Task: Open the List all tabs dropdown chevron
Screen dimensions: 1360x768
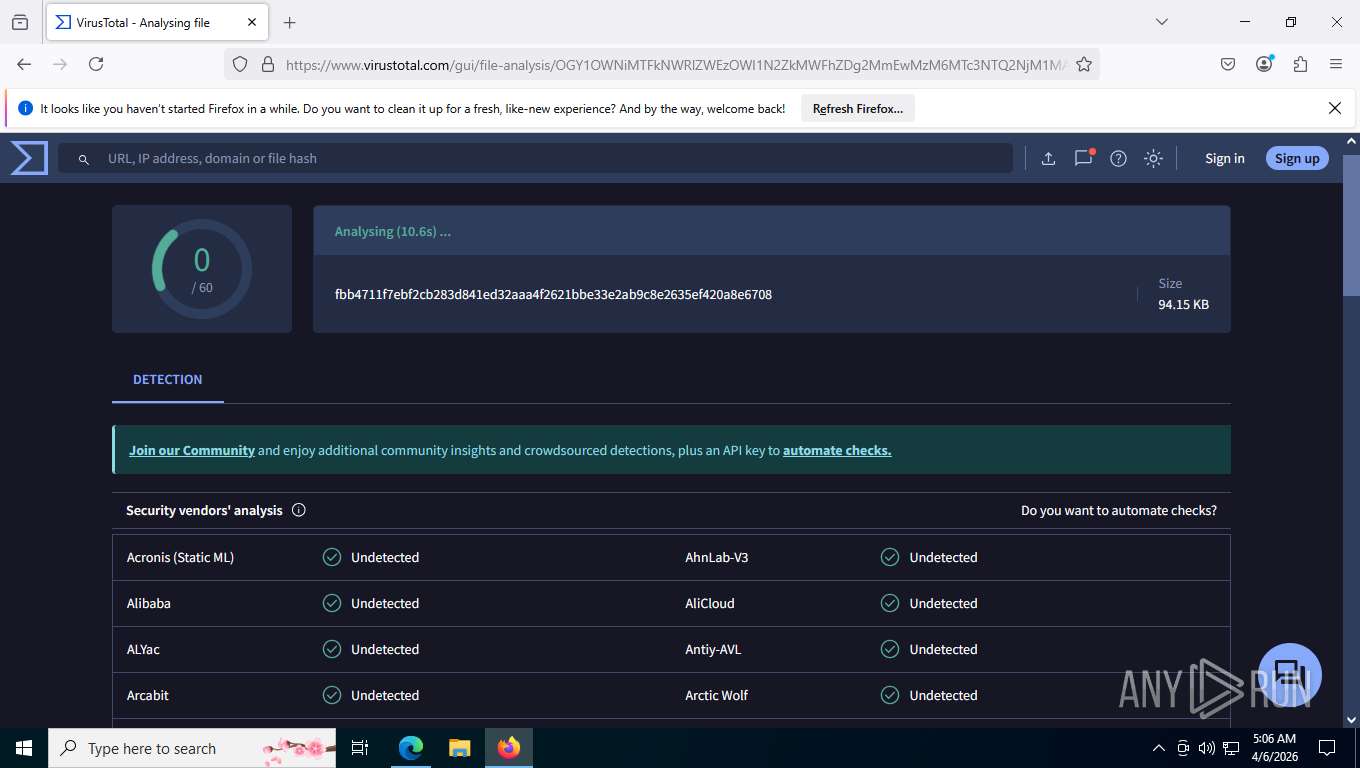Action: point(1162,22)
